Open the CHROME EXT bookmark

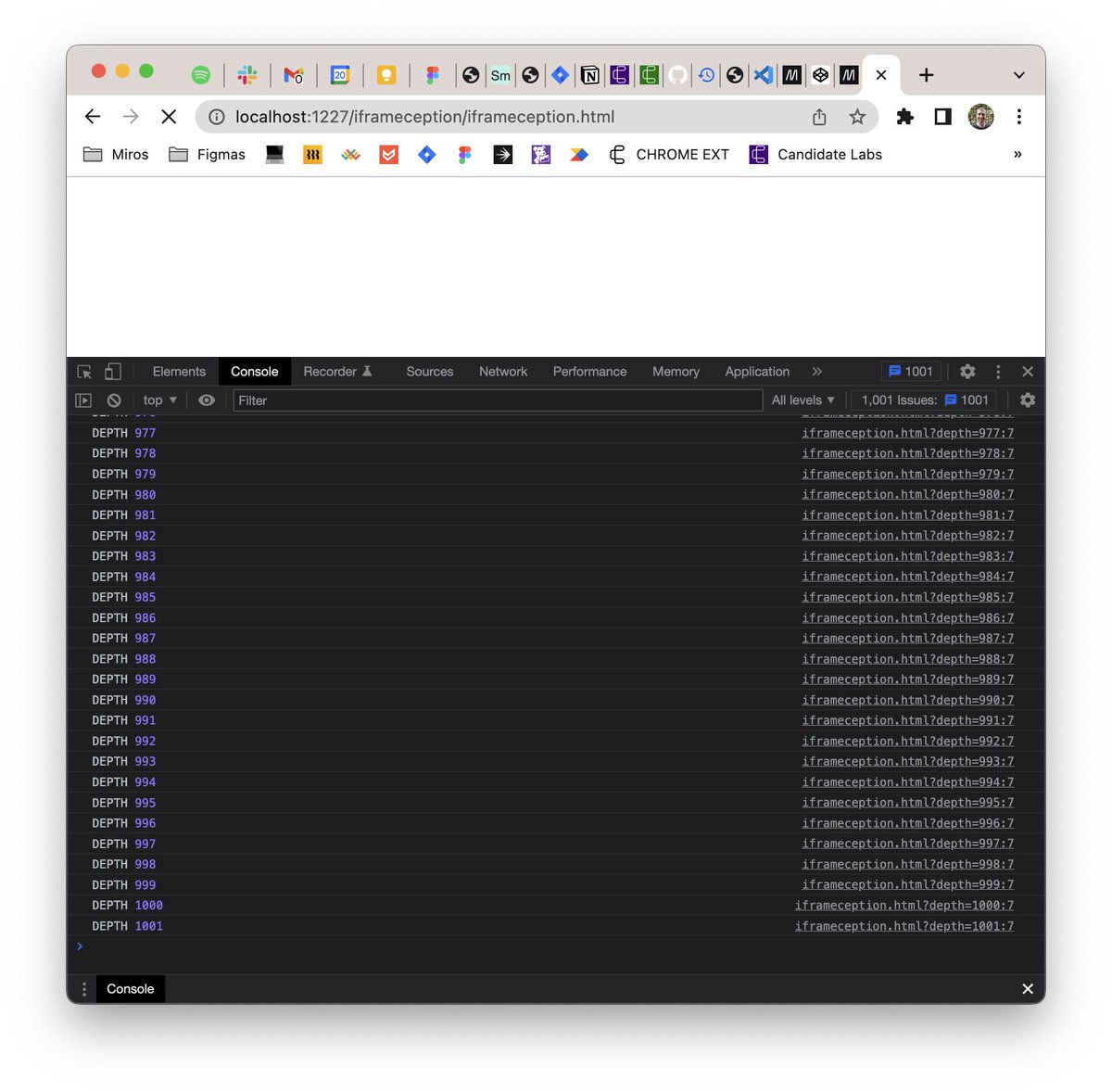pos(668,155)
